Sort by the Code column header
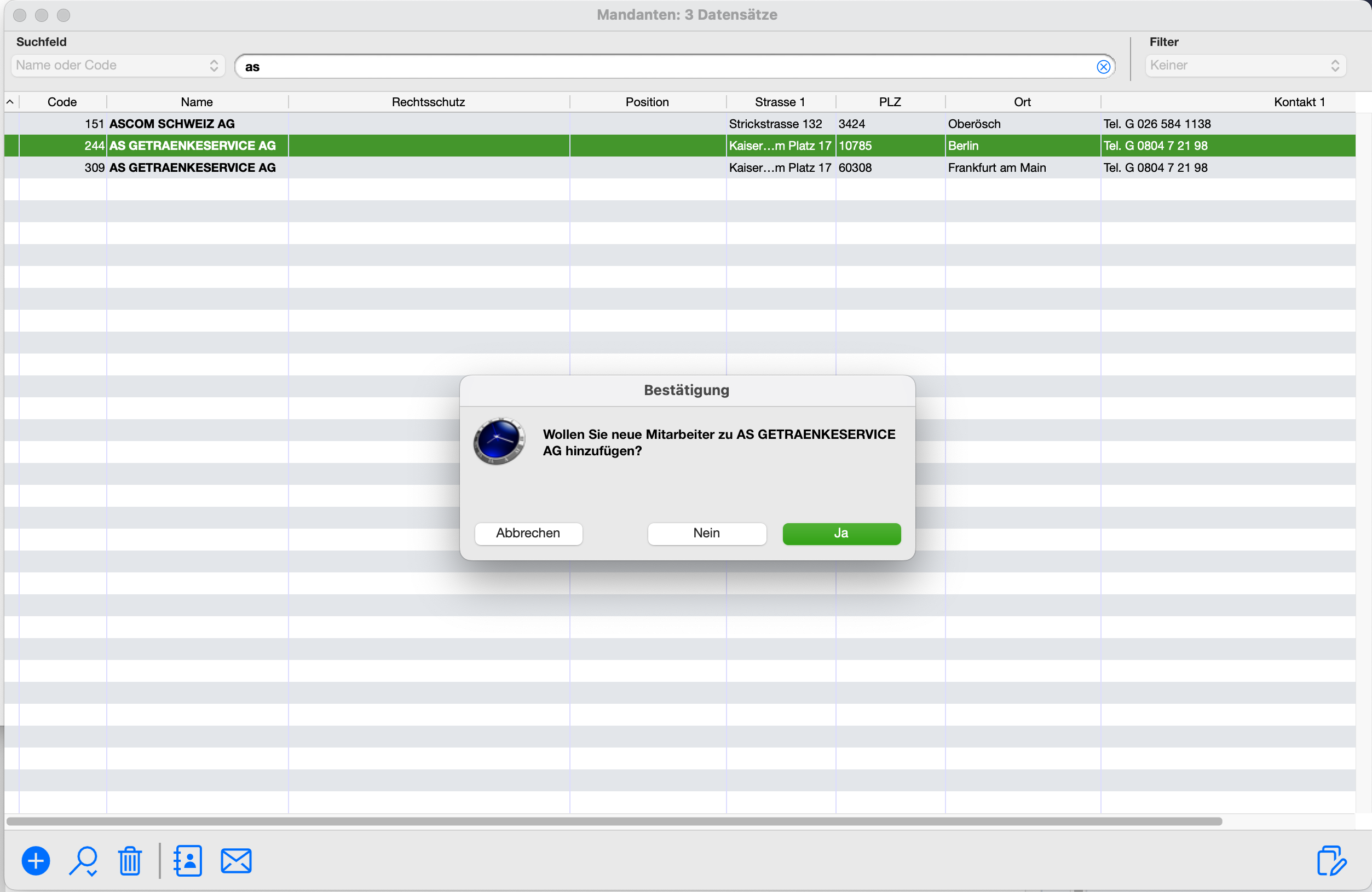Image resolution: width=1372 pixels, height=892 pixels. click(62, 102)
